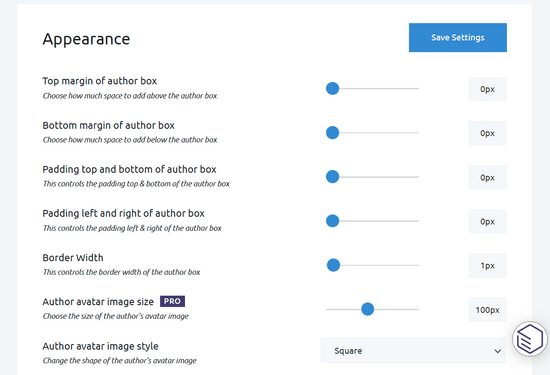Click the 'Padding top and bottom of author box' label

[x=129, y=169]
